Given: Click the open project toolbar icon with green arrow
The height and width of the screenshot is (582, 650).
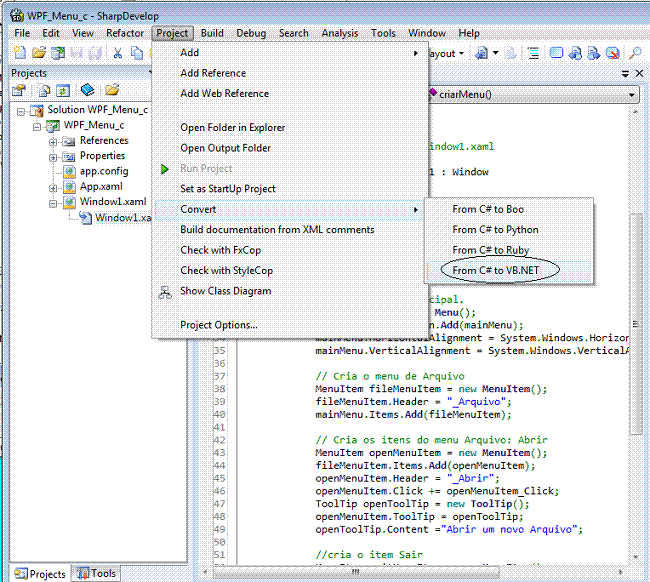Looking at the screenshot, I should (58, 53).
